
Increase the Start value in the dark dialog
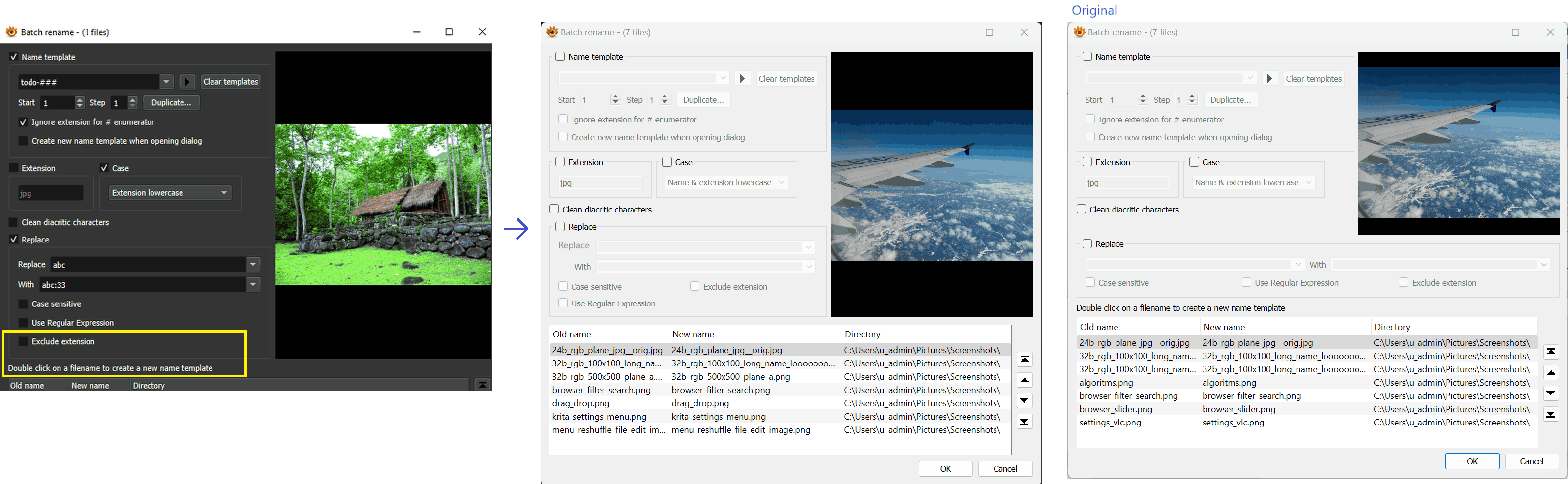click(x=79, y=100)
